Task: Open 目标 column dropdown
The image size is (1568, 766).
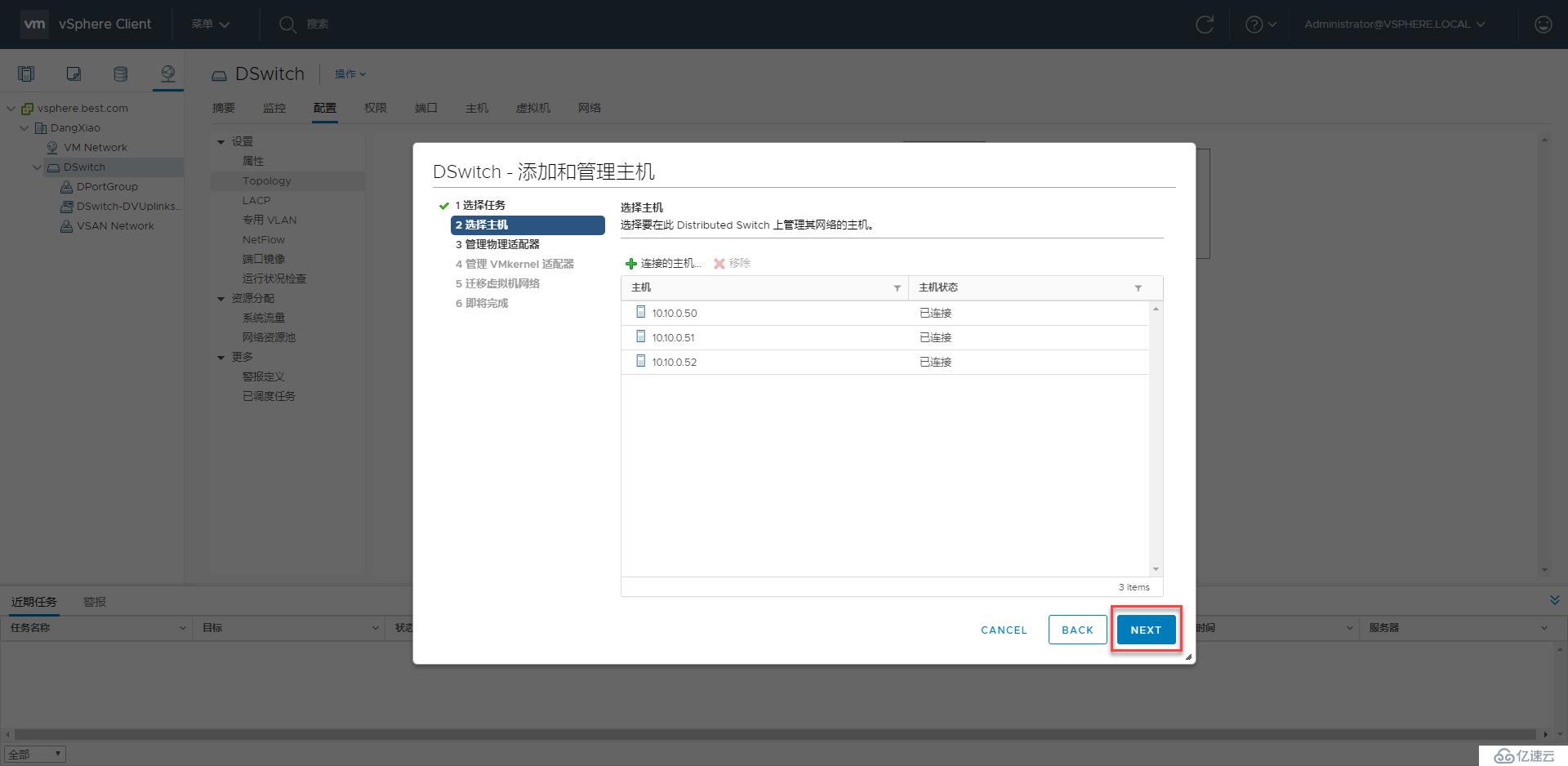Action: point(375,628)
